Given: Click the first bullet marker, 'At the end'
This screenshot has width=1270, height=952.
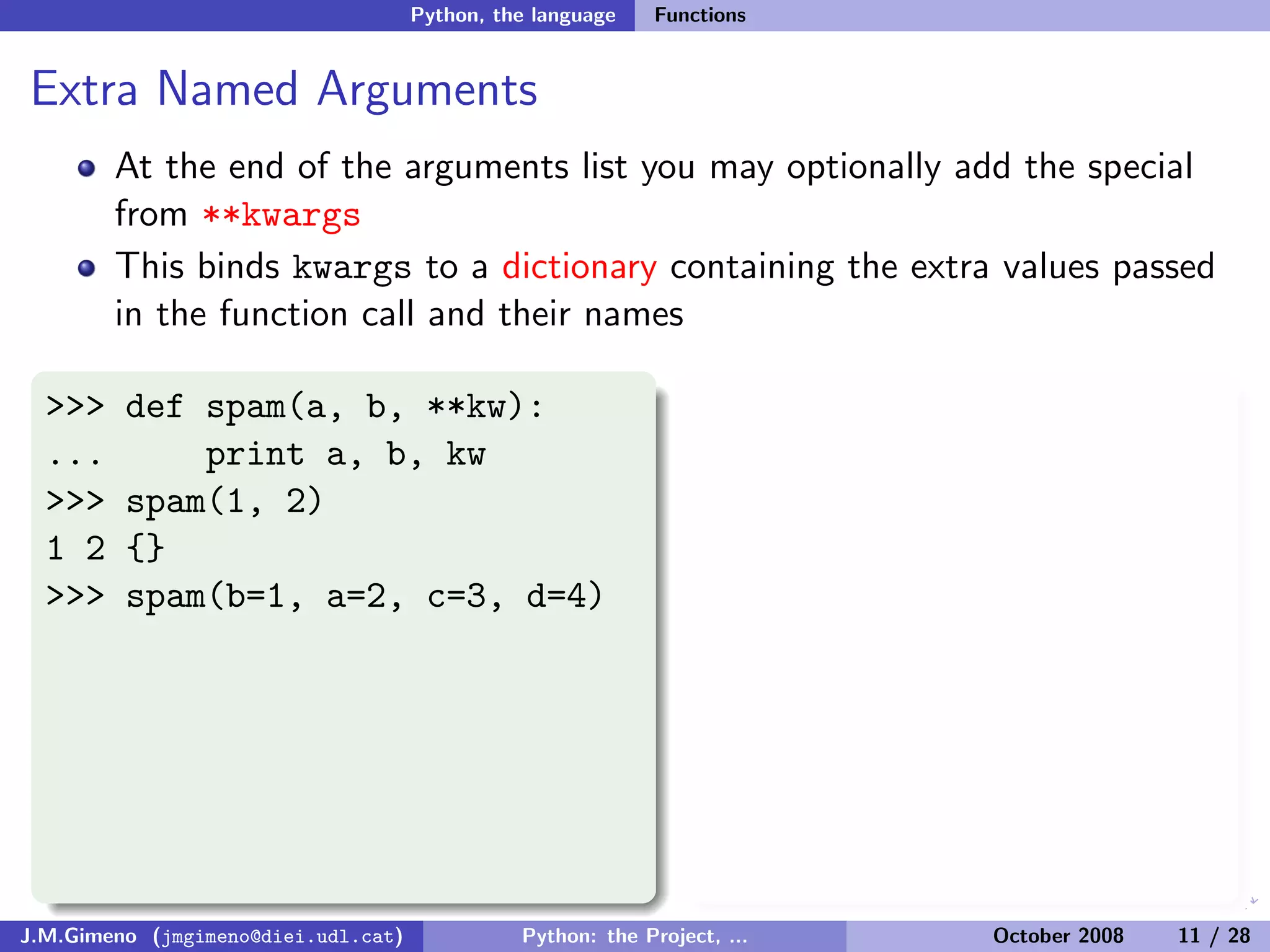Looking at the screenshot, I should click(x=86, y=168).
